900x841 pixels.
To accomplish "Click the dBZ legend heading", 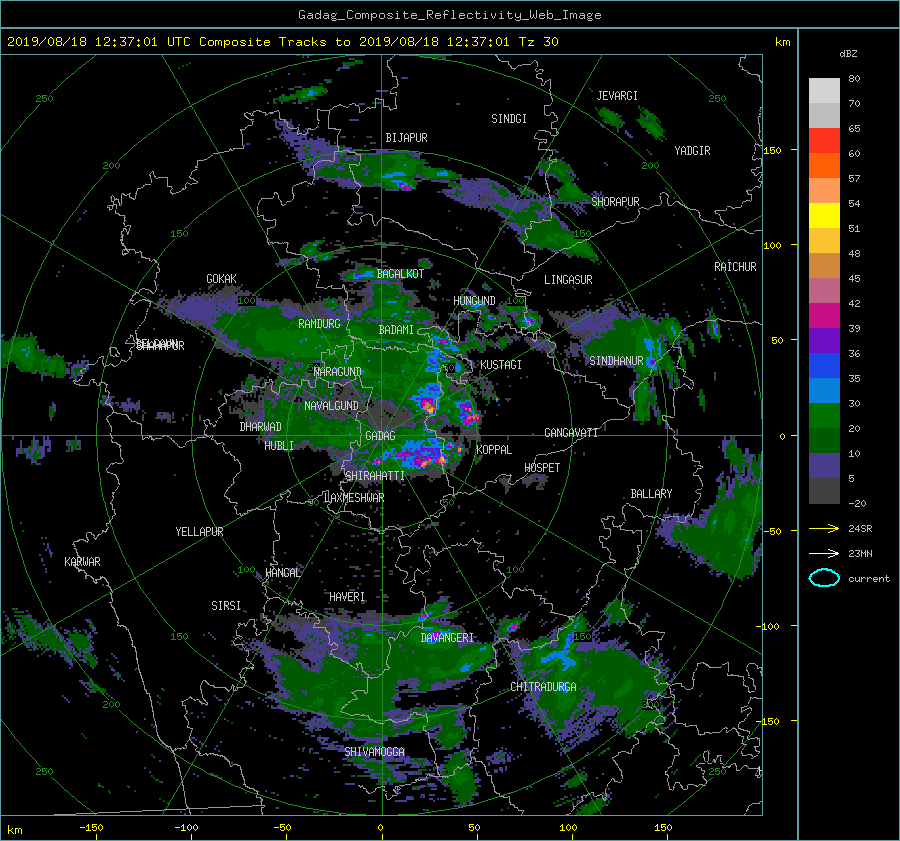I will point(848,53).
